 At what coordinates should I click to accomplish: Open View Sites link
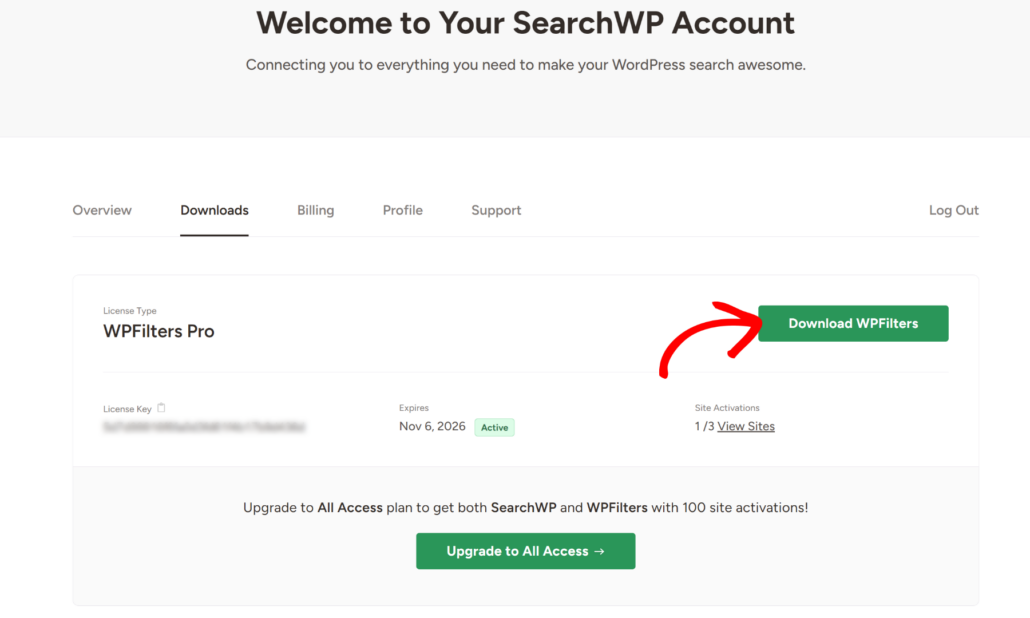[x=745, y=426]
